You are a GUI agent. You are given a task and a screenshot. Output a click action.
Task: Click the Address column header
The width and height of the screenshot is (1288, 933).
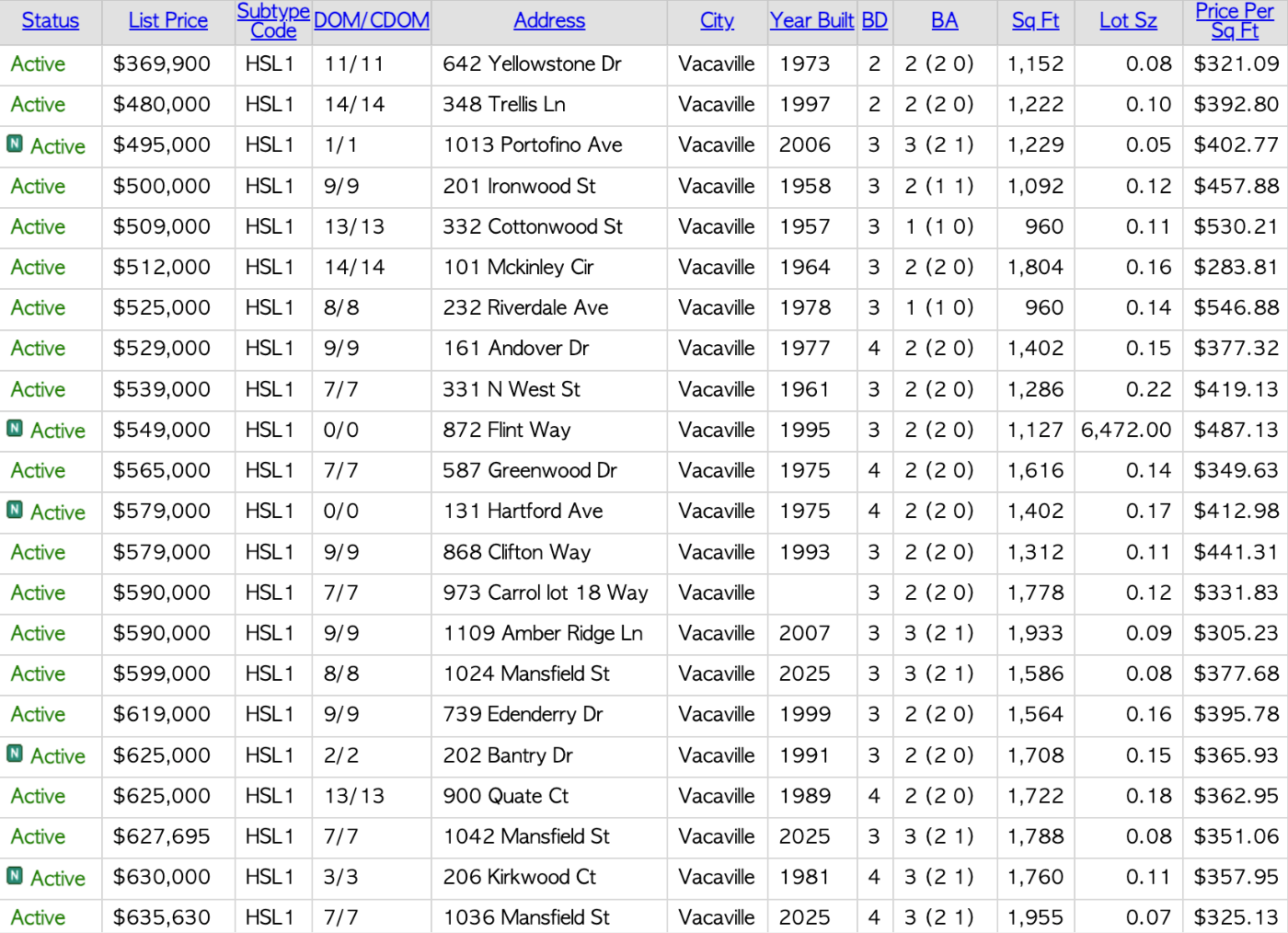coord(549,20)
